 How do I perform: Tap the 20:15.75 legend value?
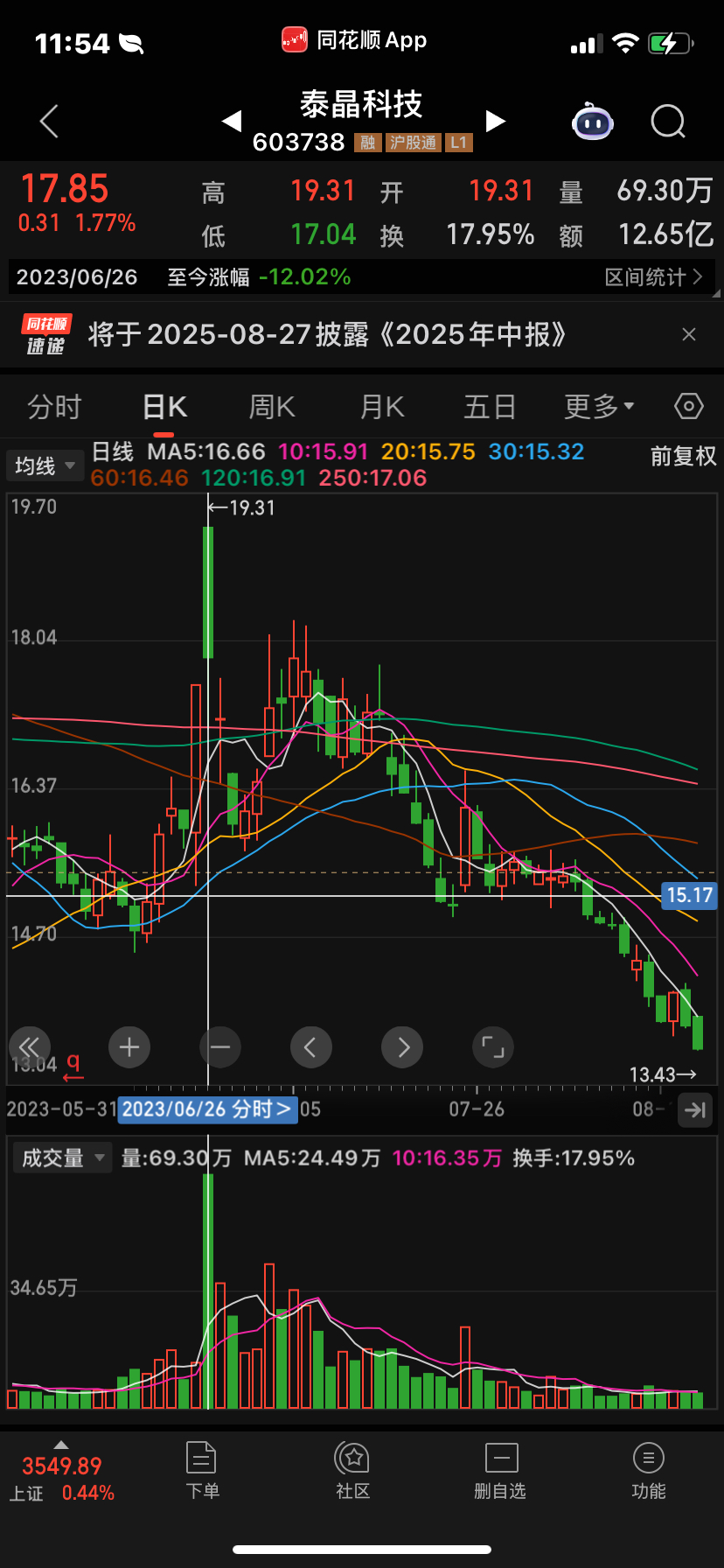tap(428, 451)
